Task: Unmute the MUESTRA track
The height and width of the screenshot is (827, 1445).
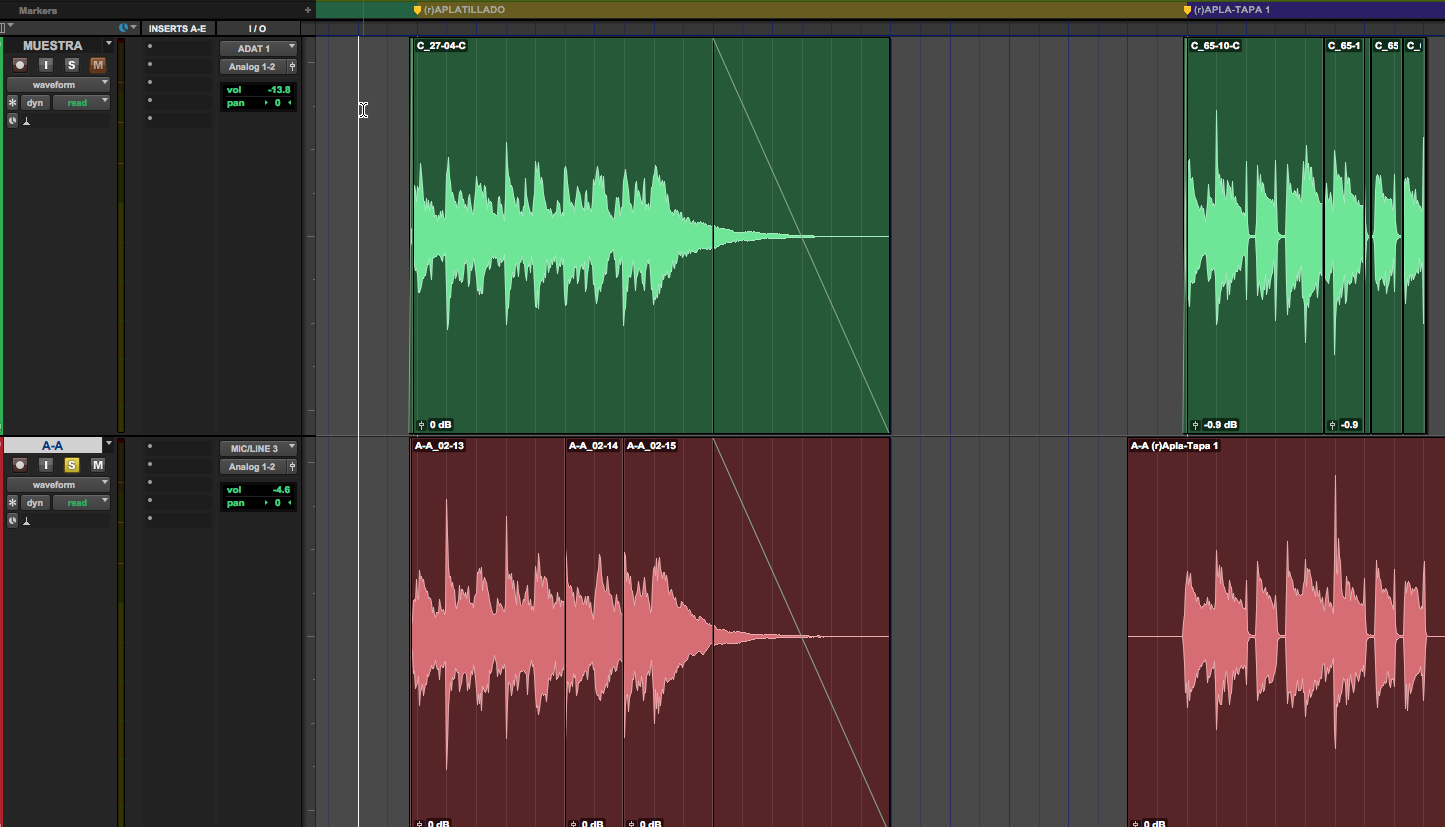Action: click(x=97, y=64)
